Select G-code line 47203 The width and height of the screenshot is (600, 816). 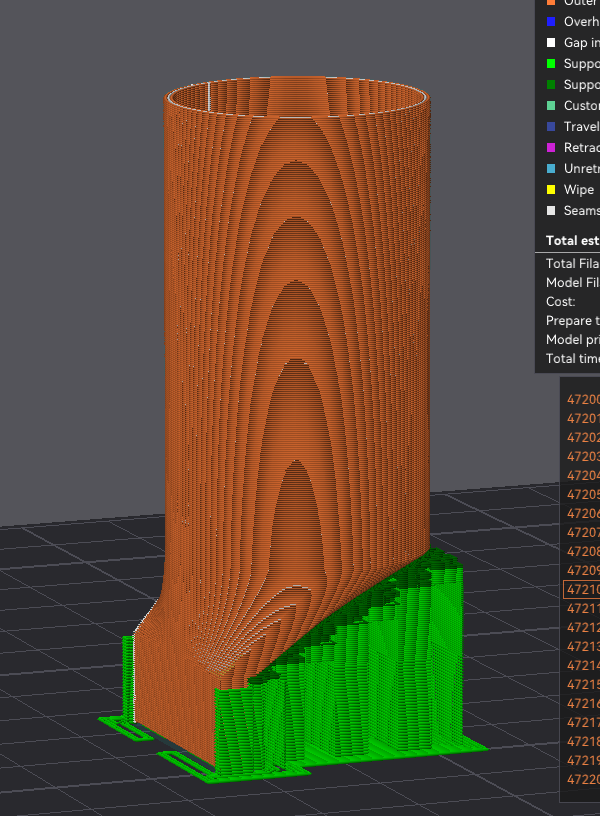click(583, 456)
